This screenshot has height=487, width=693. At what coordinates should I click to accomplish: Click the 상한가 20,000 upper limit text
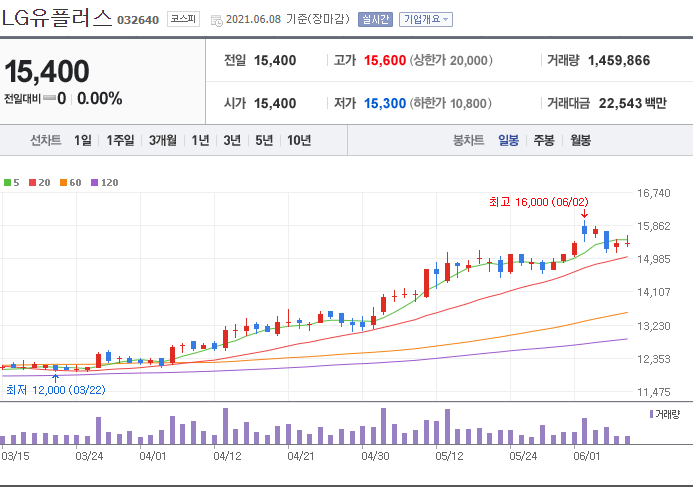tap(451, 61)
